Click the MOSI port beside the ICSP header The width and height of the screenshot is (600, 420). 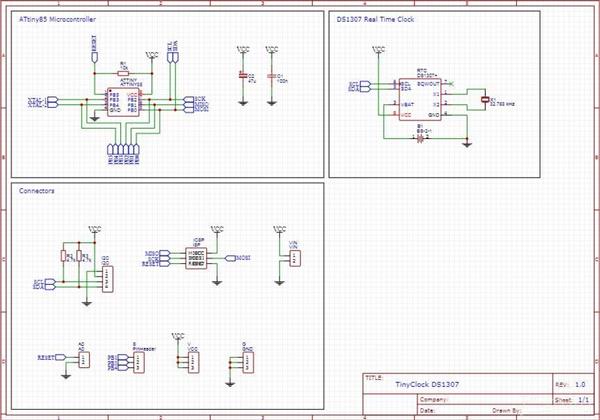pos(237,258)
